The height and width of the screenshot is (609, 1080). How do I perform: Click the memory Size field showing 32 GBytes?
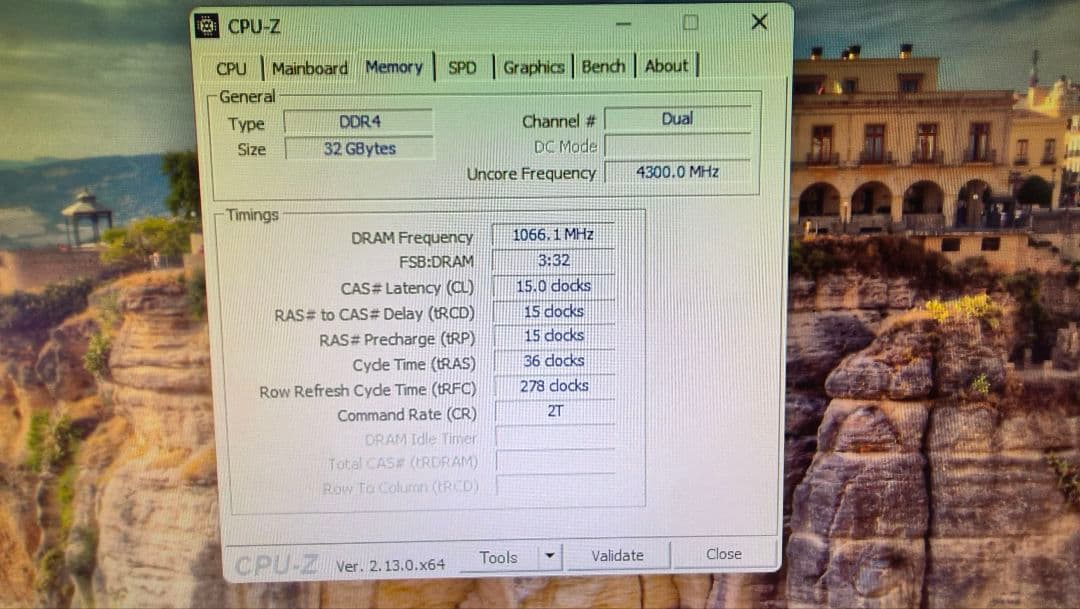(362, 148)
